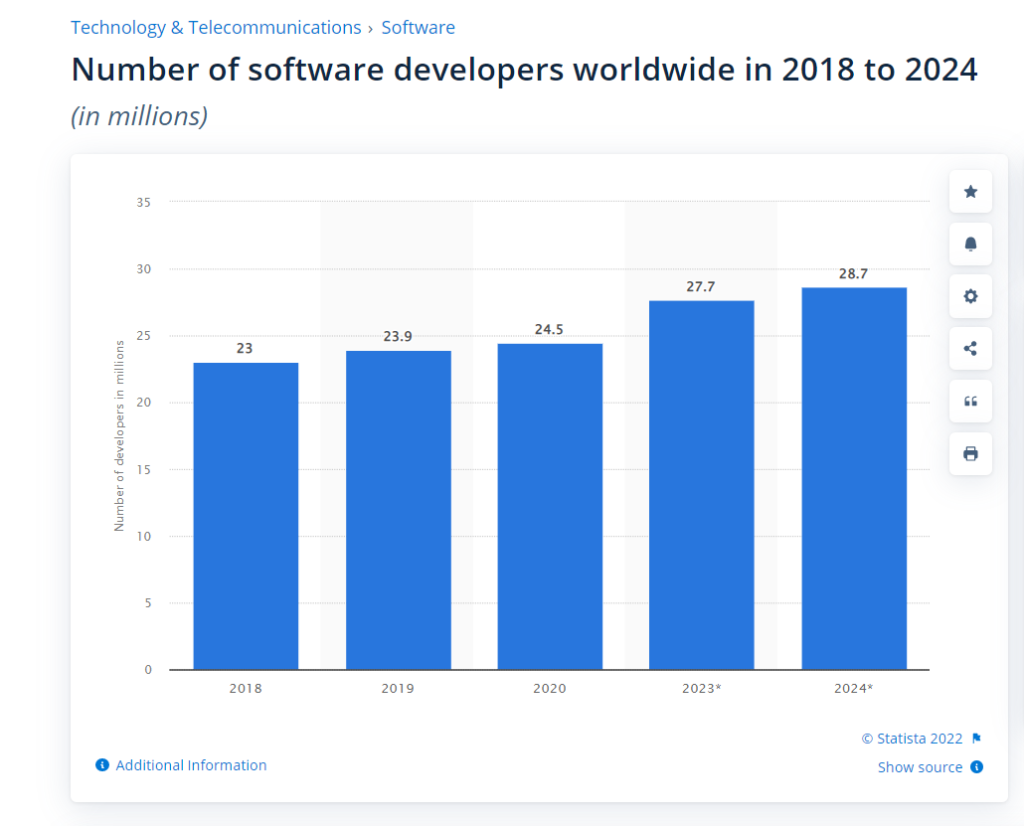1024x826 pixels.
Task: Click the 2018 x-axis label
Action: (246, 688)
